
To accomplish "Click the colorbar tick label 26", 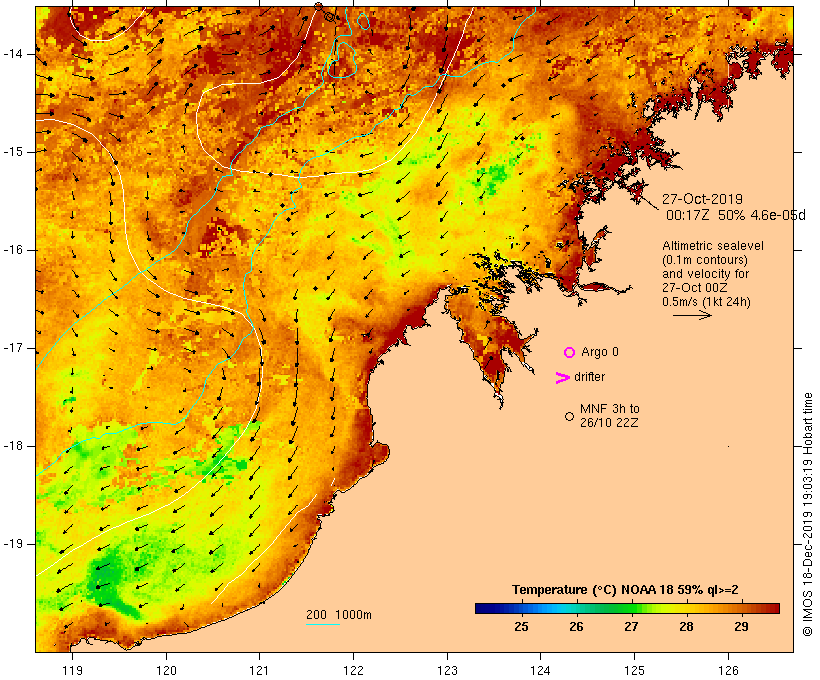I will (x=576, y=627).
